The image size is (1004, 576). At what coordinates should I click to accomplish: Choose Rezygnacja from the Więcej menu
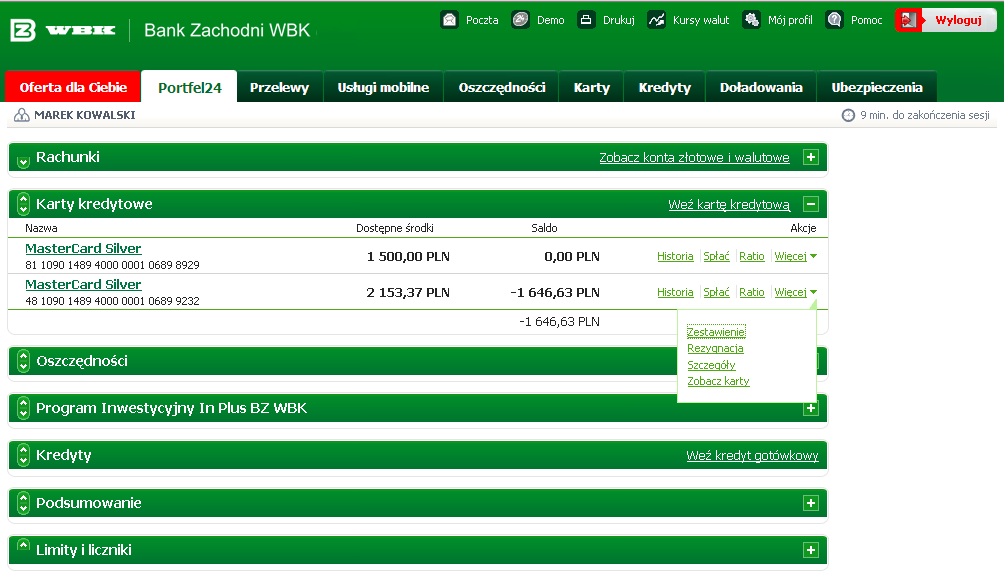(715, 348)
